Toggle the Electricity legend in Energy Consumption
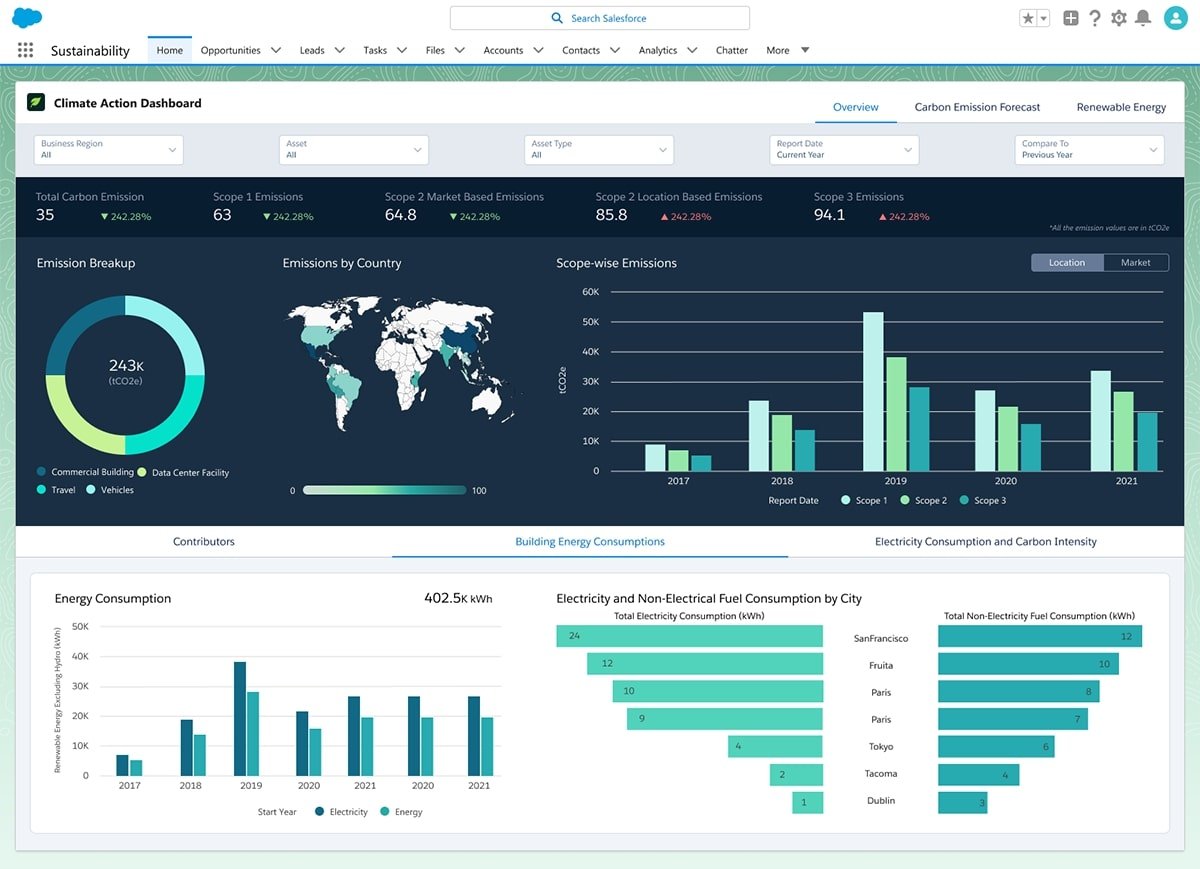Image resolution: width=1200 pixels, height=869 pixels. [341, 811]
